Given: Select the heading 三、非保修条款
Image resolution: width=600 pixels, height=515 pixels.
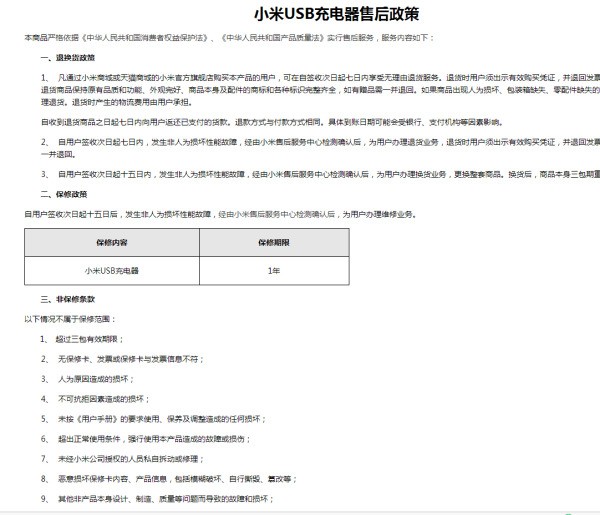Looking at the screenshot, I should (x=68, y=299).
